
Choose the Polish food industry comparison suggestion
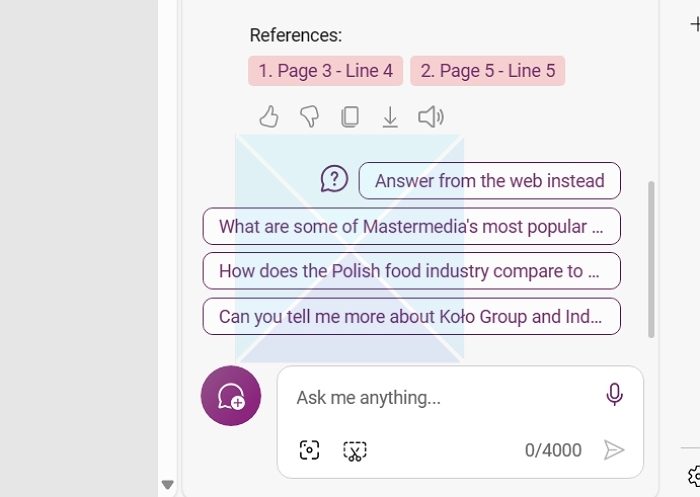point(411,271)
